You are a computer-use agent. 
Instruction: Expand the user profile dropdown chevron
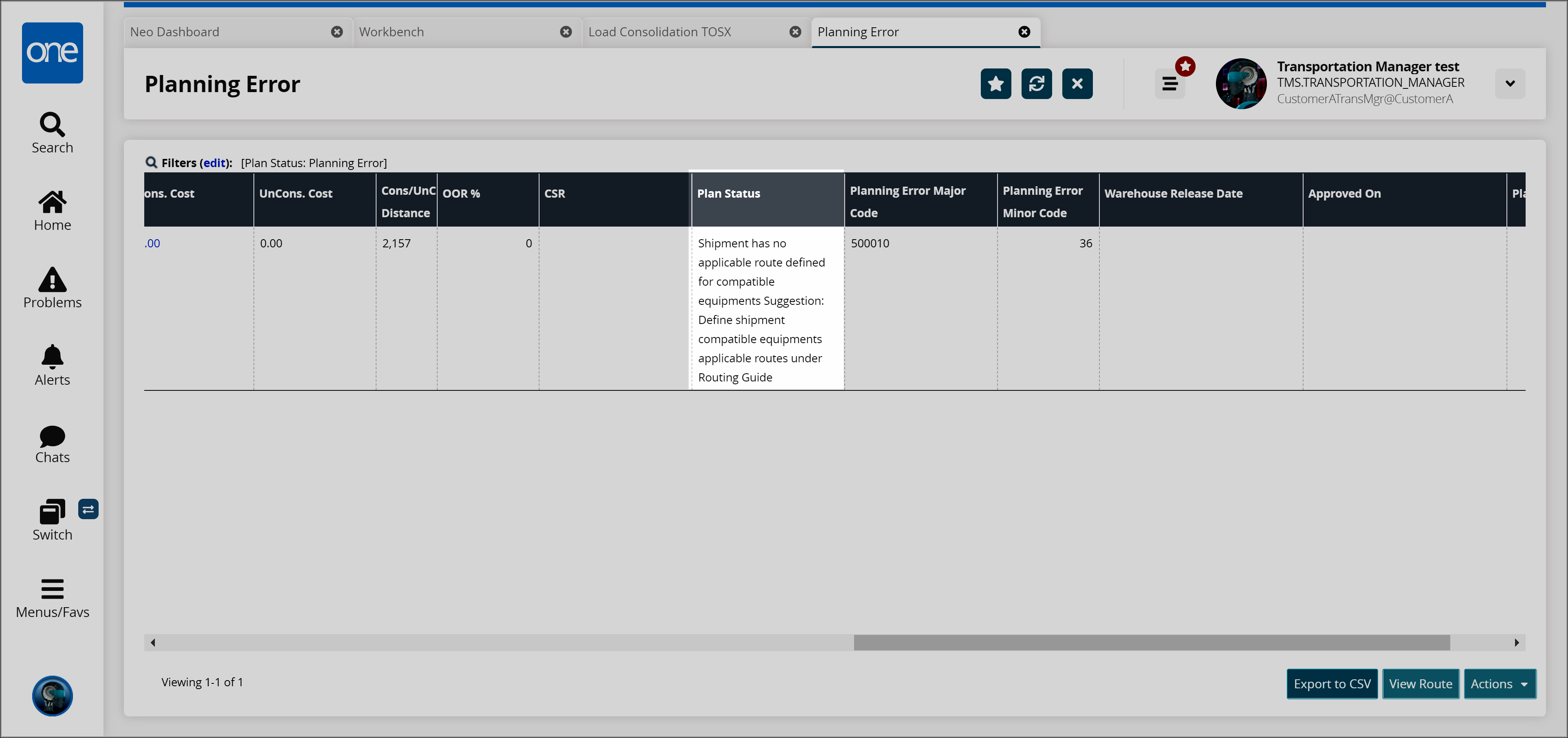point(1510,84)
